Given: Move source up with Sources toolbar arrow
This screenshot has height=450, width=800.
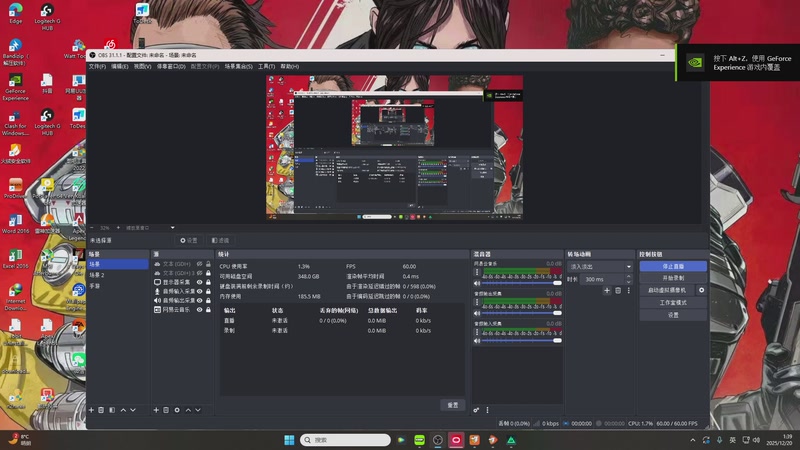Looking at the screenshot, I should [188, 410].
